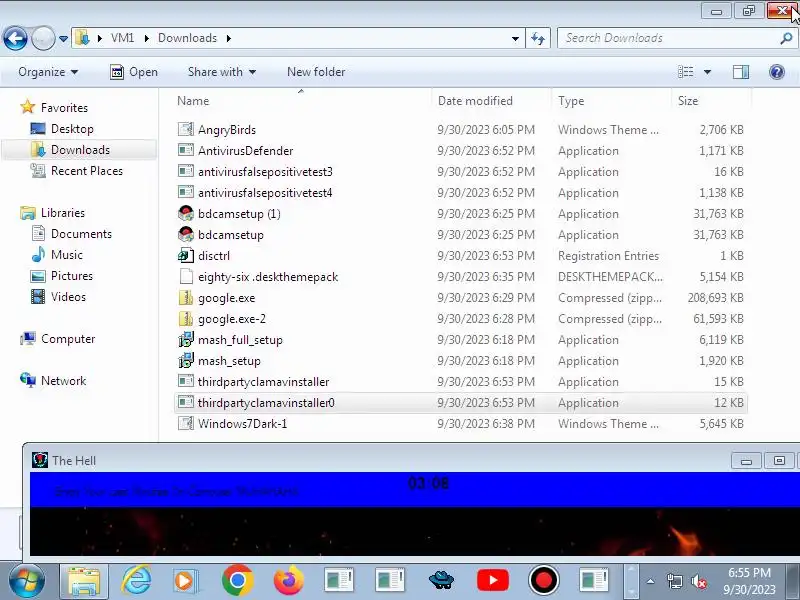Sort by Size column header
The width and height of the screenshot is (800, 600).
(712, 101)
